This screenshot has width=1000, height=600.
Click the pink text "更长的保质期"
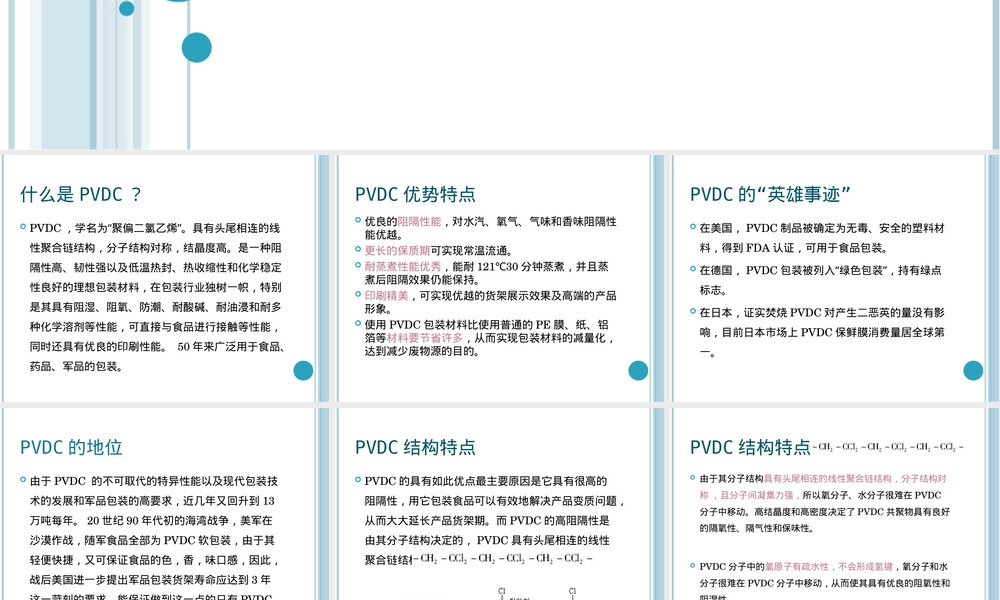[397, 251]
